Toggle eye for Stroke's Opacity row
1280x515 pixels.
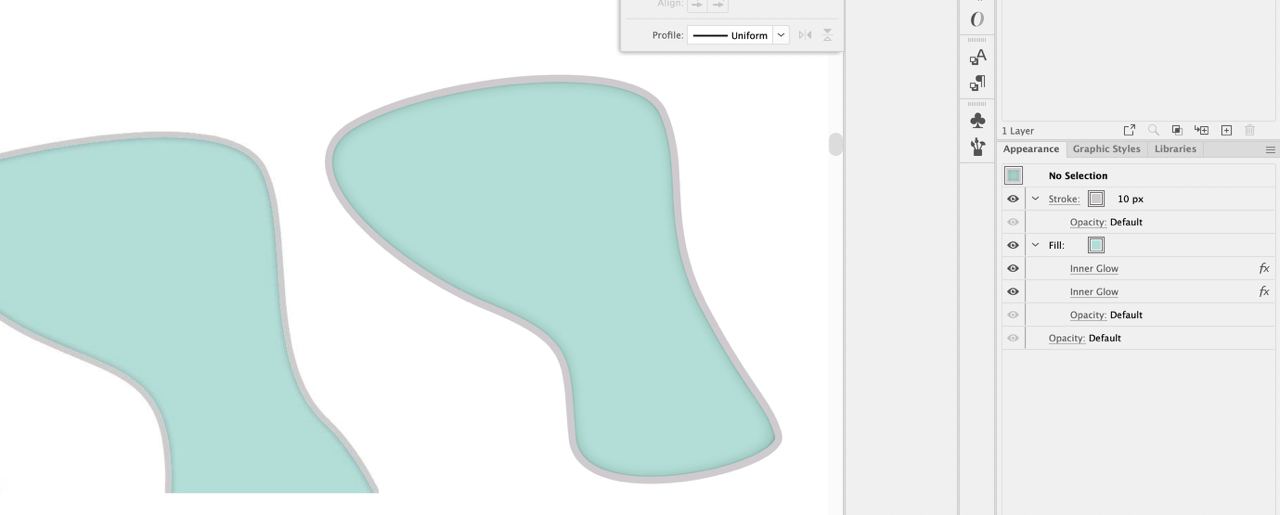(1013, 222)
